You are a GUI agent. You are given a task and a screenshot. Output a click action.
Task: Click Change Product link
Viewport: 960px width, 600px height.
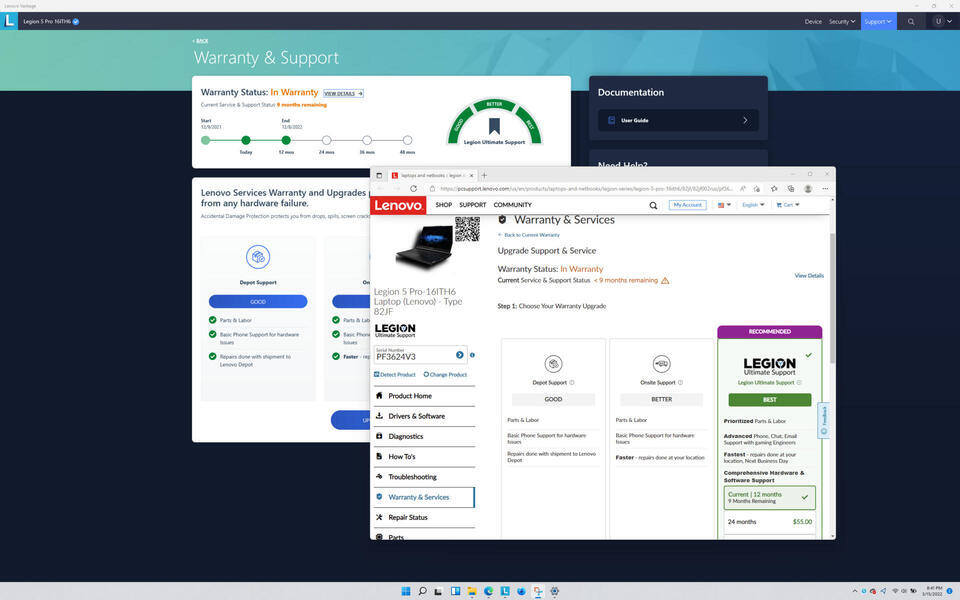[x=445, y=375]
